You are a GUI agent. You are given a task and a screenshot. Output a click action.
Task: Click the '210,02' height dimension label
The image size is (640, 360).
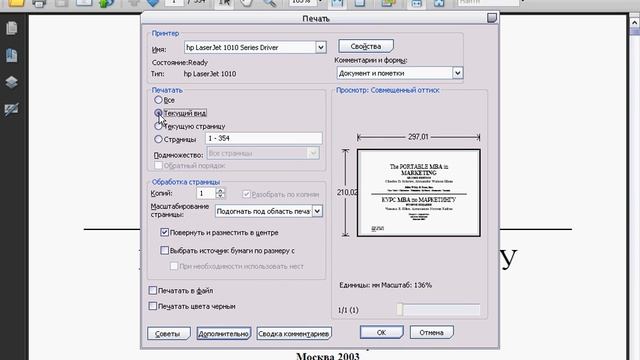point(347,192)
